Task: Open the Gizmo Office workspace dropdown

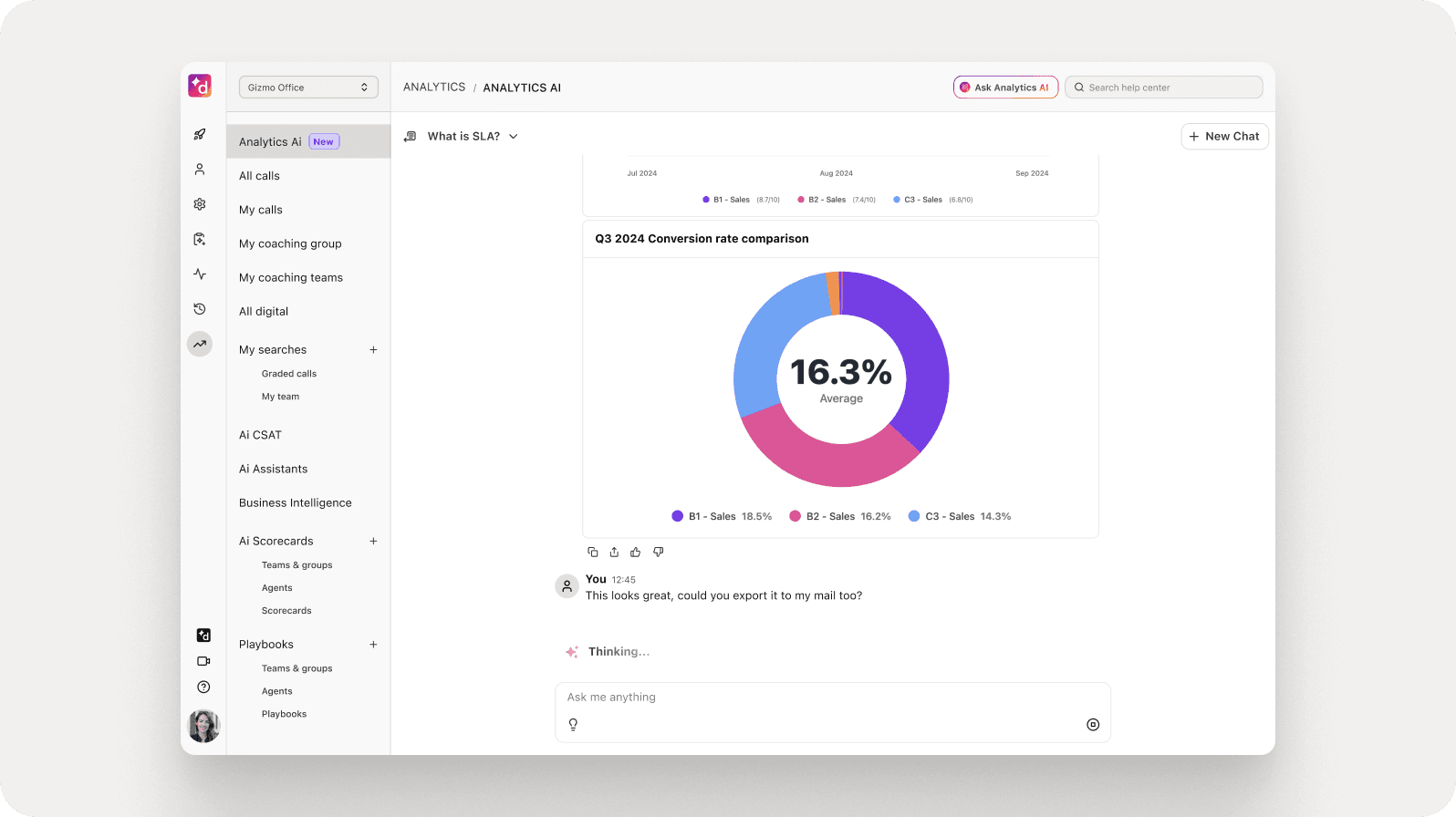Action: (308, 88)
